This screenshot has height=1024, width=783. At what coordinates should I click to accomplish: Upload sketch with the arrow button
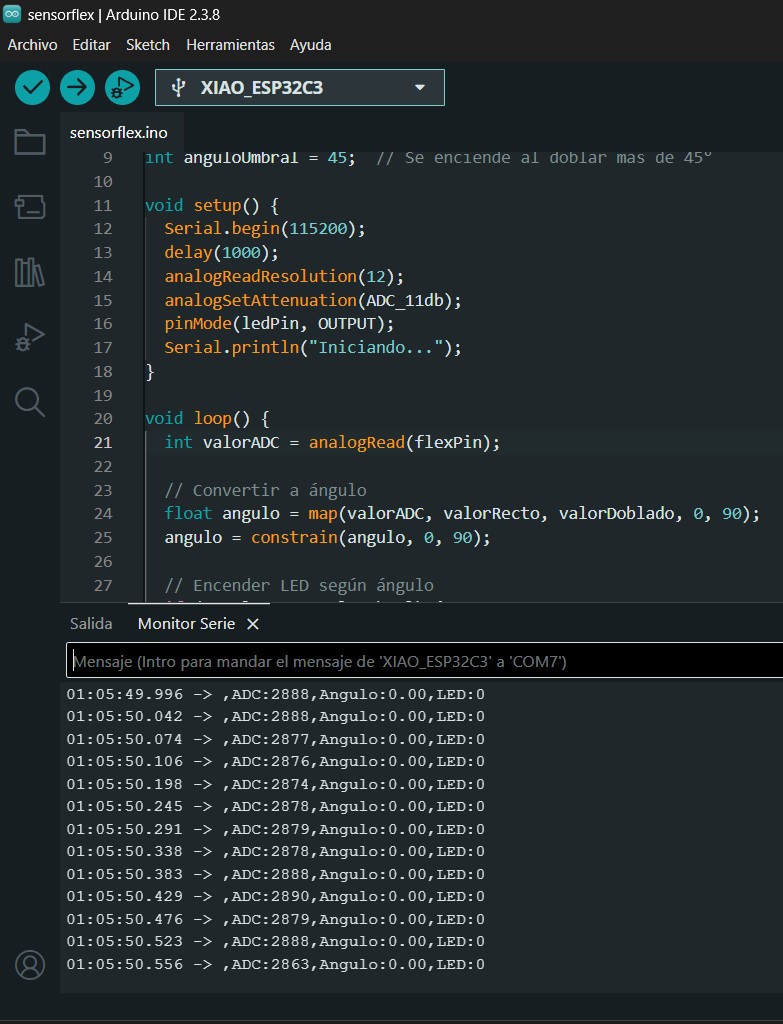(x=77, y=88)
